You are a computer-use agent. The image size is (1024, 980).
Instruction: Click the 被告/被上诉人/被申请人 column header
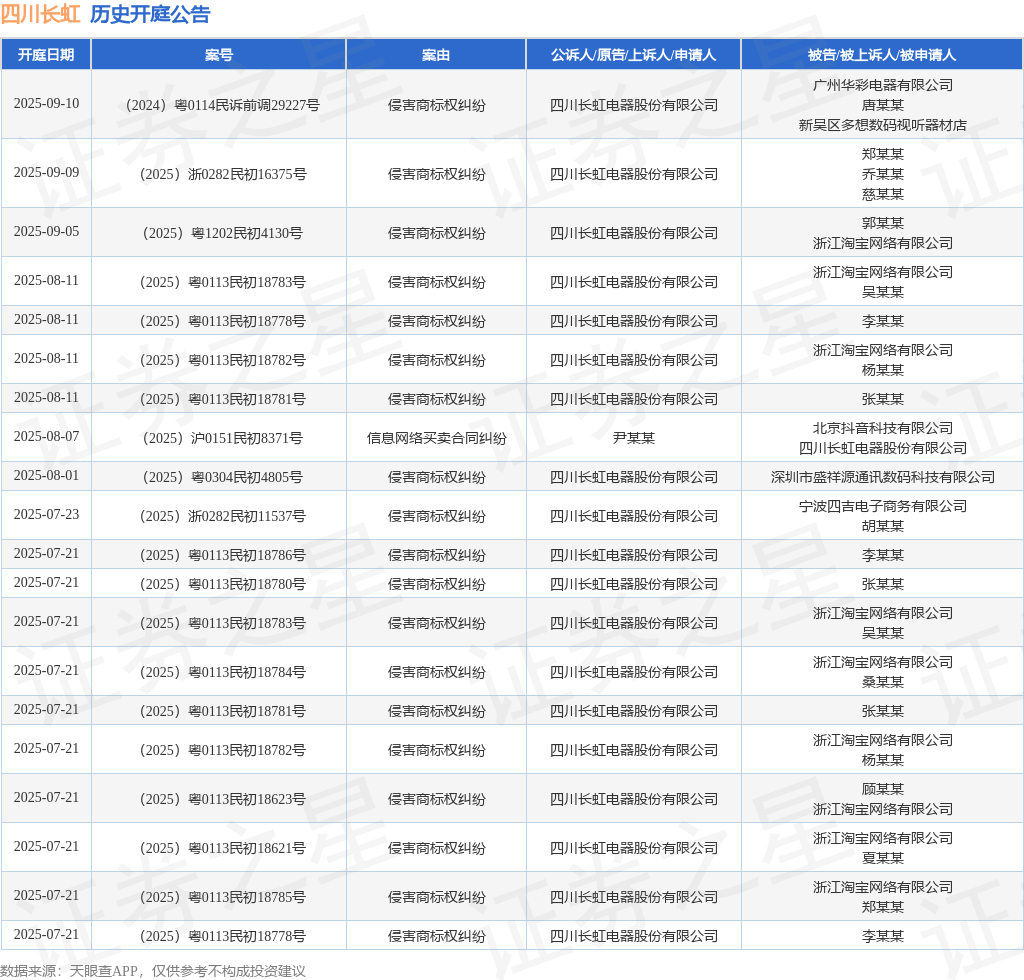coord(882,55)
